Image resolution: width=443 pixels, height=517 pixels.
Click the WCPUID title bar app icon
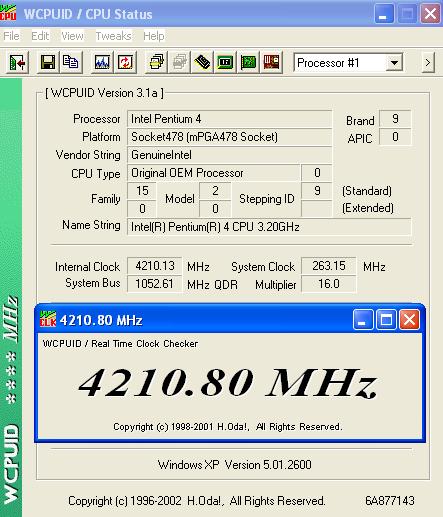(x=8, y=13)
